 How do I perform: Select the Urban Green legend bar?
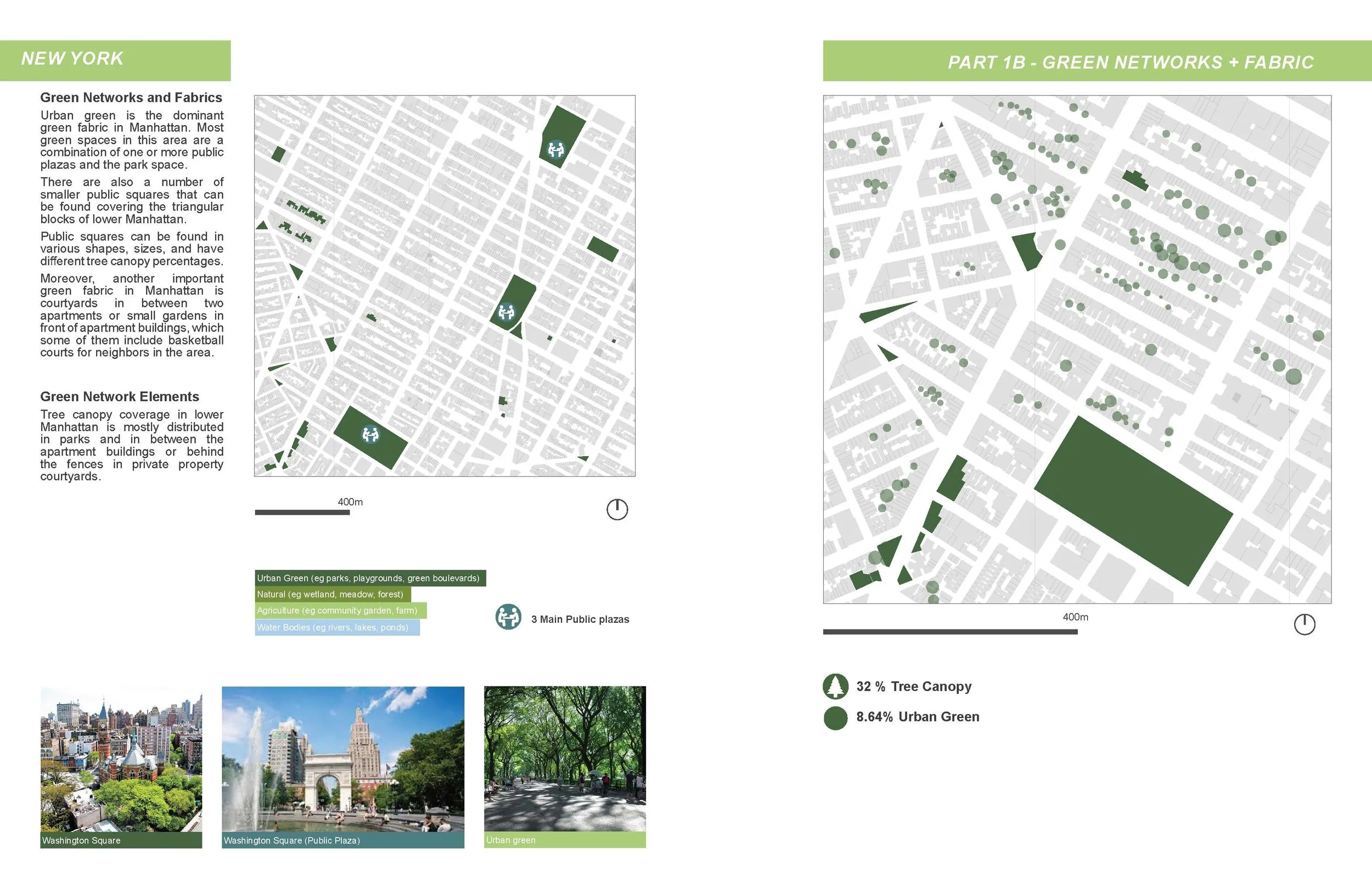point(370,578)
